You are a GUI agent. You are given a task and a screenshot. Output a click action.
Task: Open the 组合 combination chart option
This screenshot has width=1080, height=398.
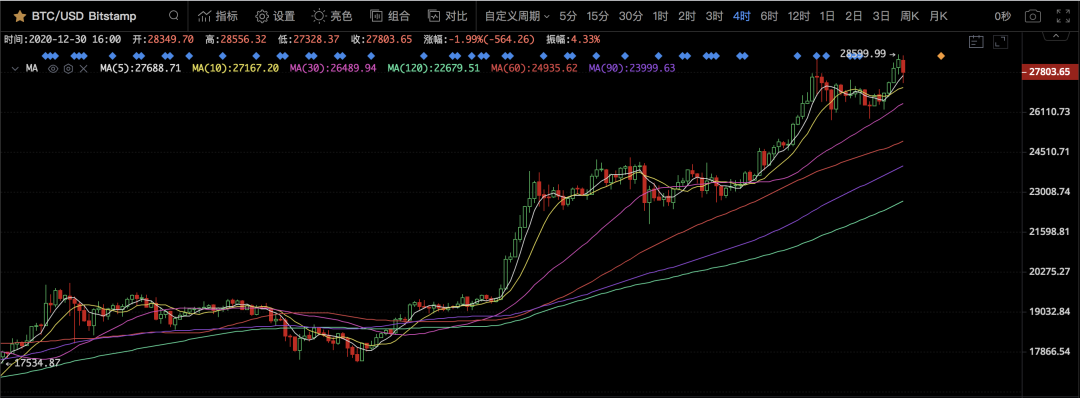[x=390, y=16]
